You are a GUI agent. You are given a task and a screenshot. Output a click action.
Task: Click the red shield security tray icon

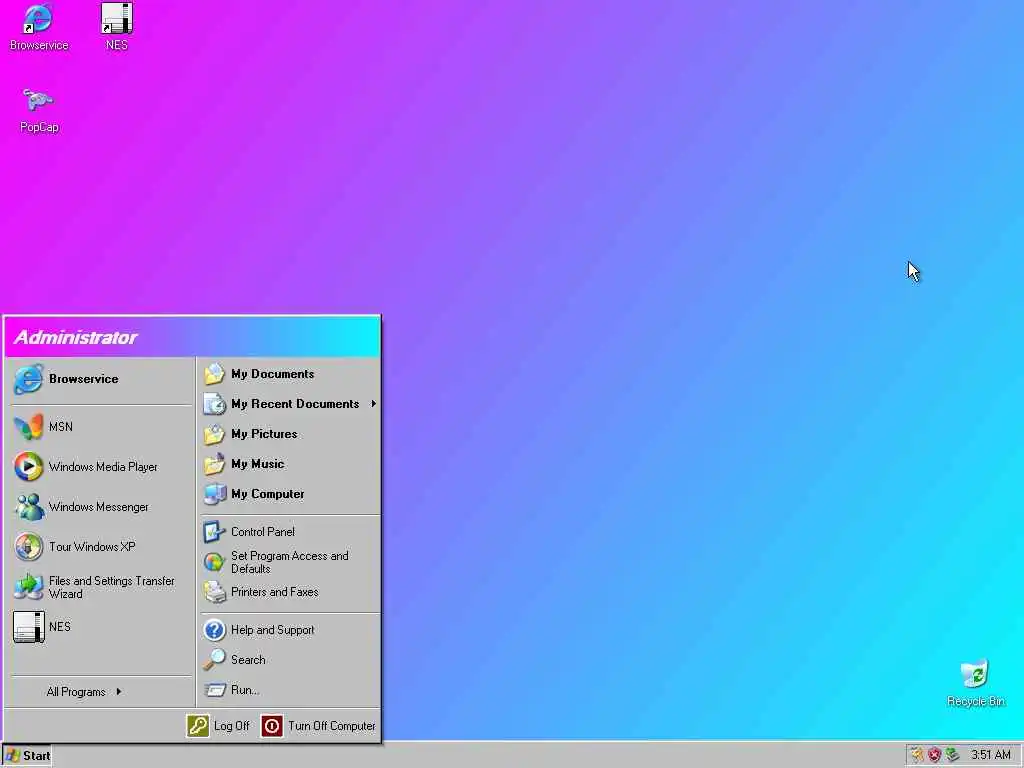935,755
